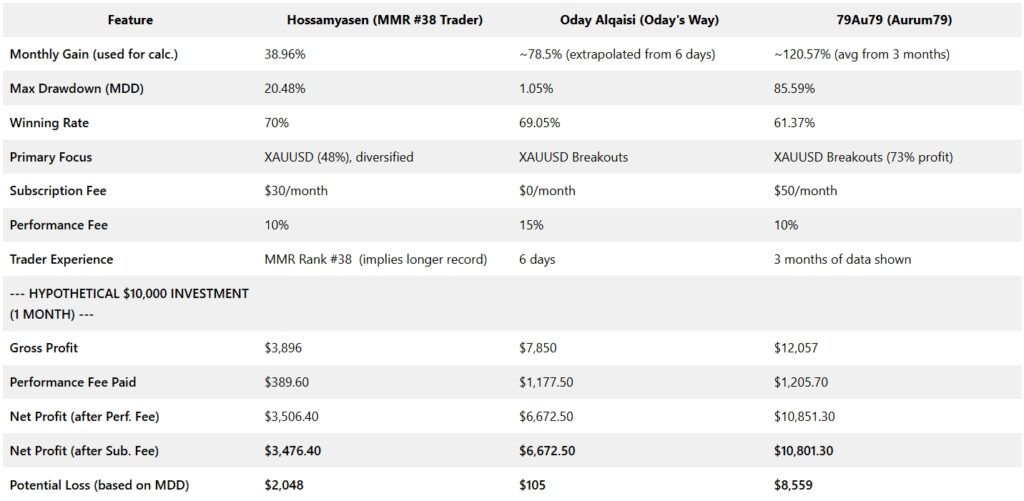Click the 85.59% max drawdown value

click(795, 89)
